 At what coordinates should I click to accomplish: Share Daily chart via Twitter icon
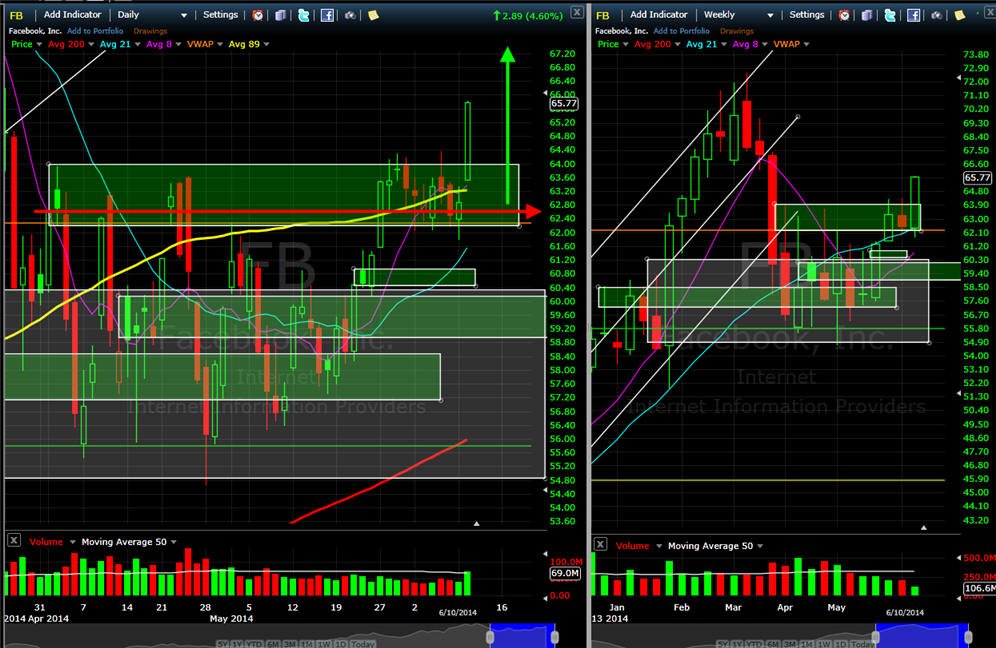coord(304,15)
